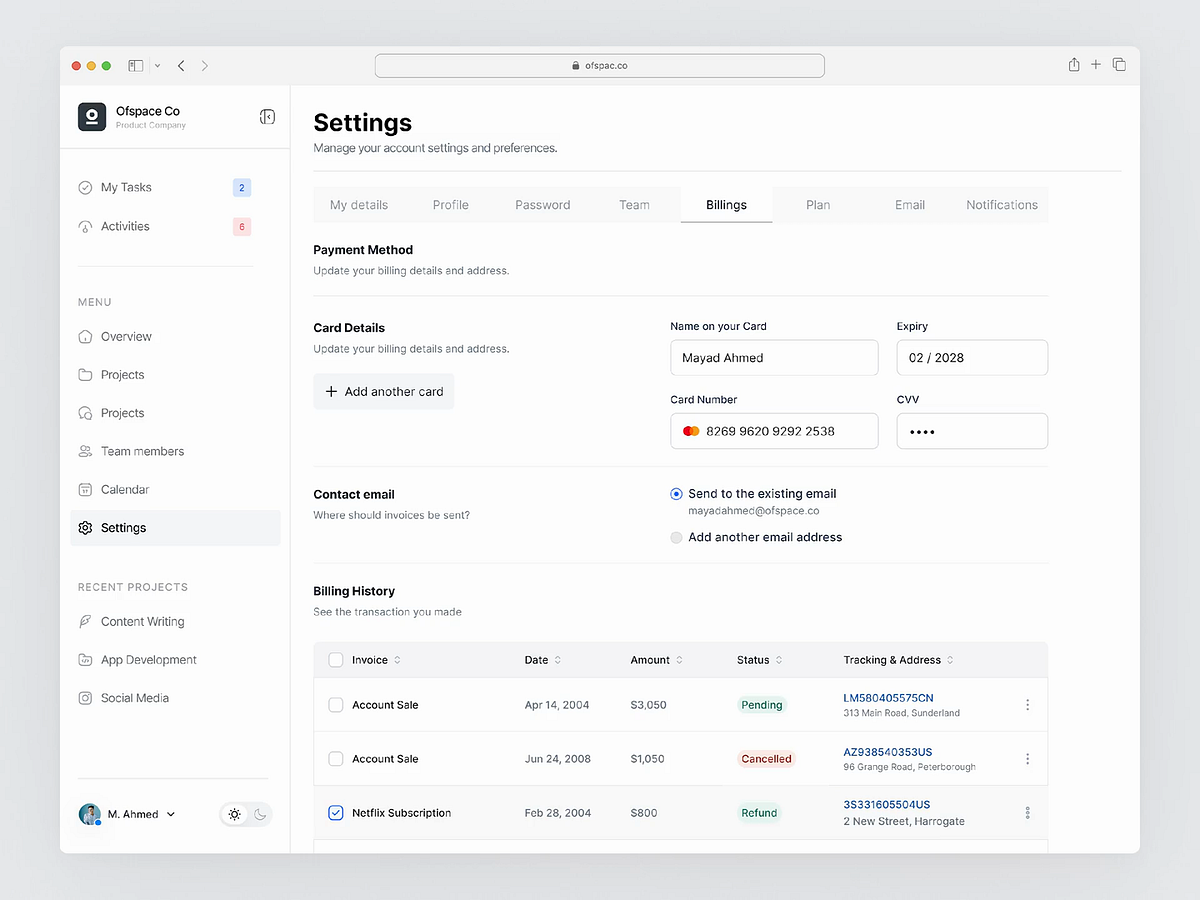Click the Name on your Card field
This screenshot has width=1200, height=900.
click(x=774, y=357)
